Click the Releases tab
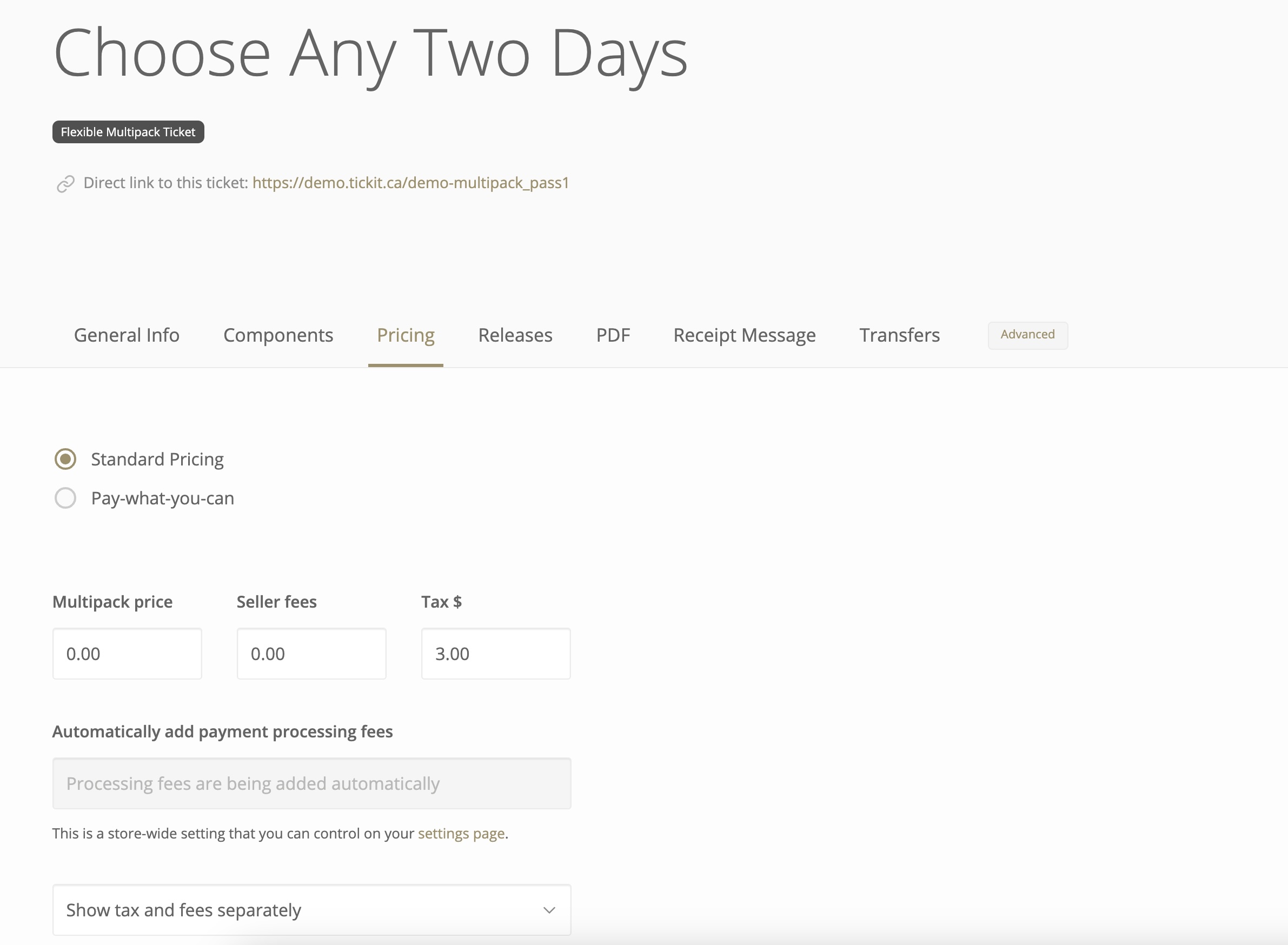Viewport: 1288px width, 945px height. (515, 335)
